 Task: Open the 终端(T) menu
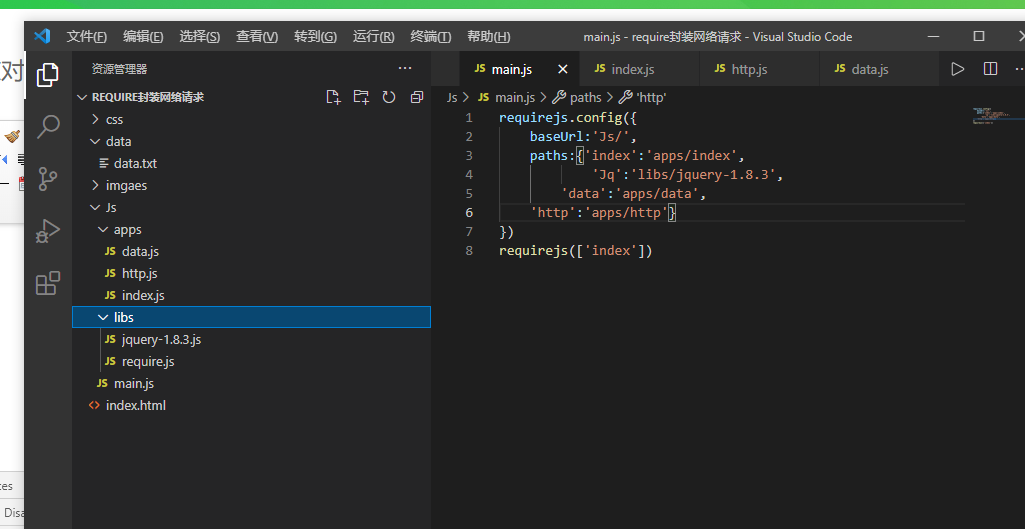[430, 37]
